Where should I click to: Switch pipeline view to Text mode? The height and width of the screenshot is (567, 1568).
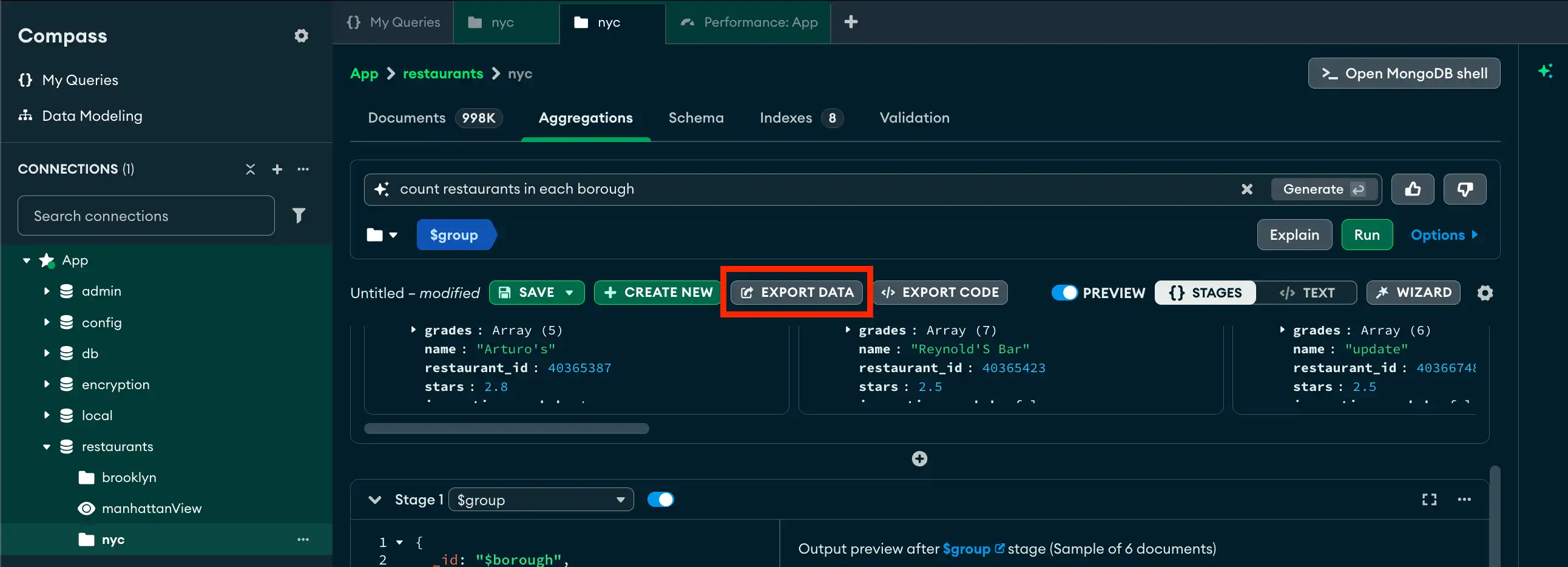click(1306, 293)
